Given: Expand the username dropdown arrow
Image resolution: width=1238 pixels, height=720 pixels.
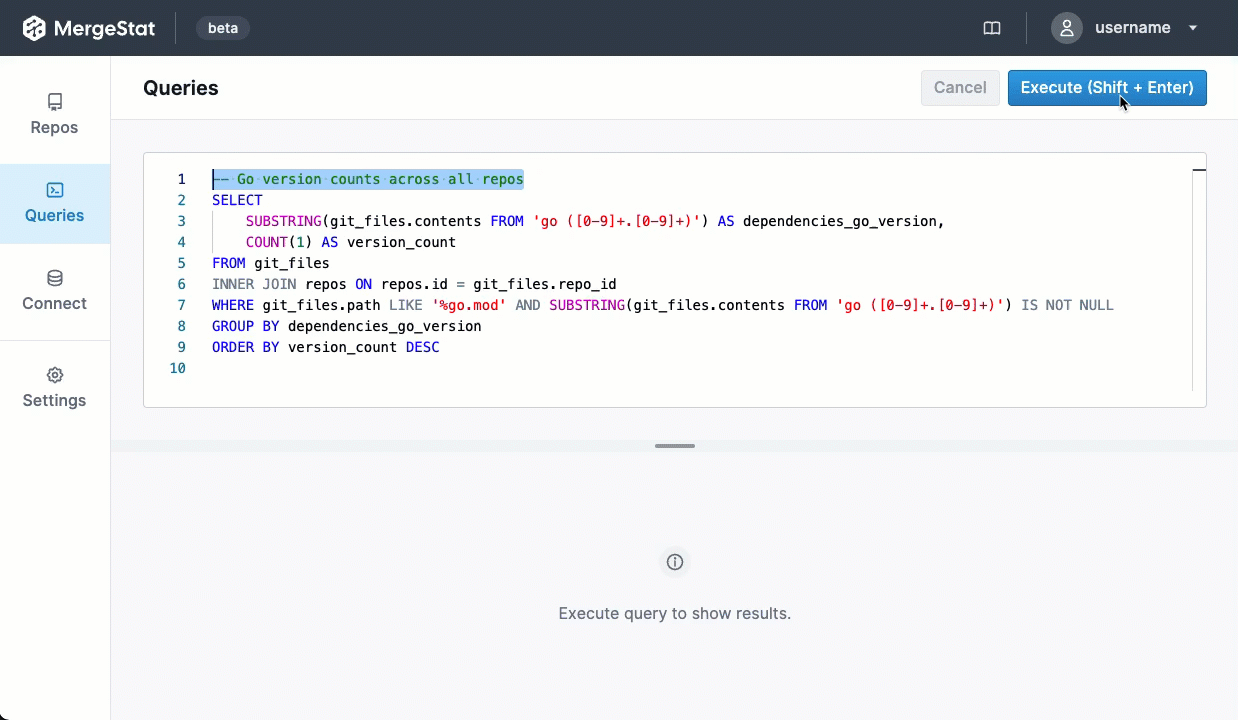Looking at the screenshot, I should click(1193, 28).
